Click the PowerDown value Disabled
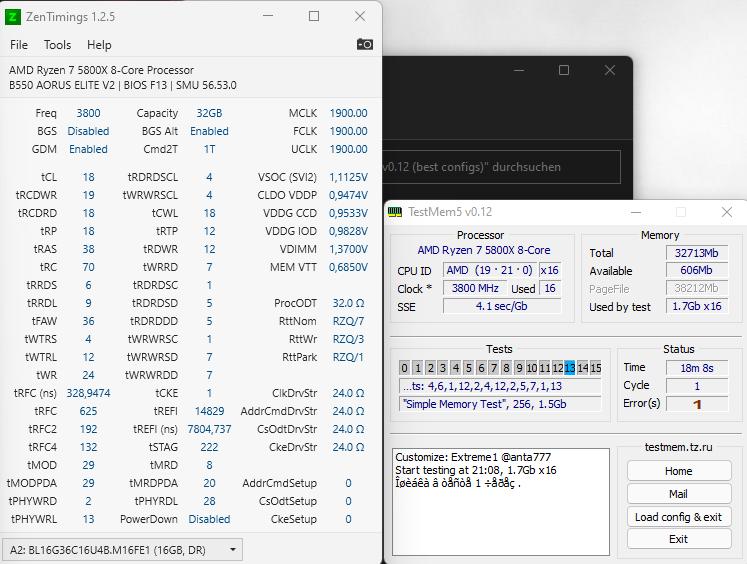 click(209, 519)
